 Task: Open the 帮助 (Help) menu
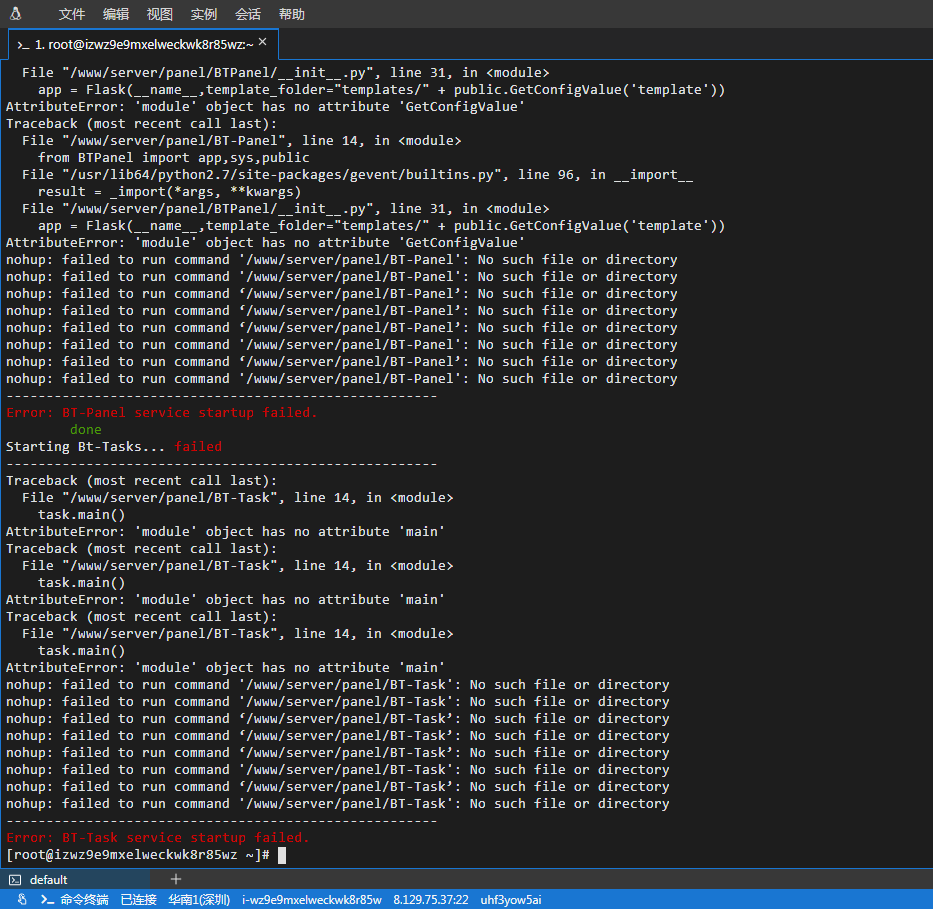tap(292, 14)
